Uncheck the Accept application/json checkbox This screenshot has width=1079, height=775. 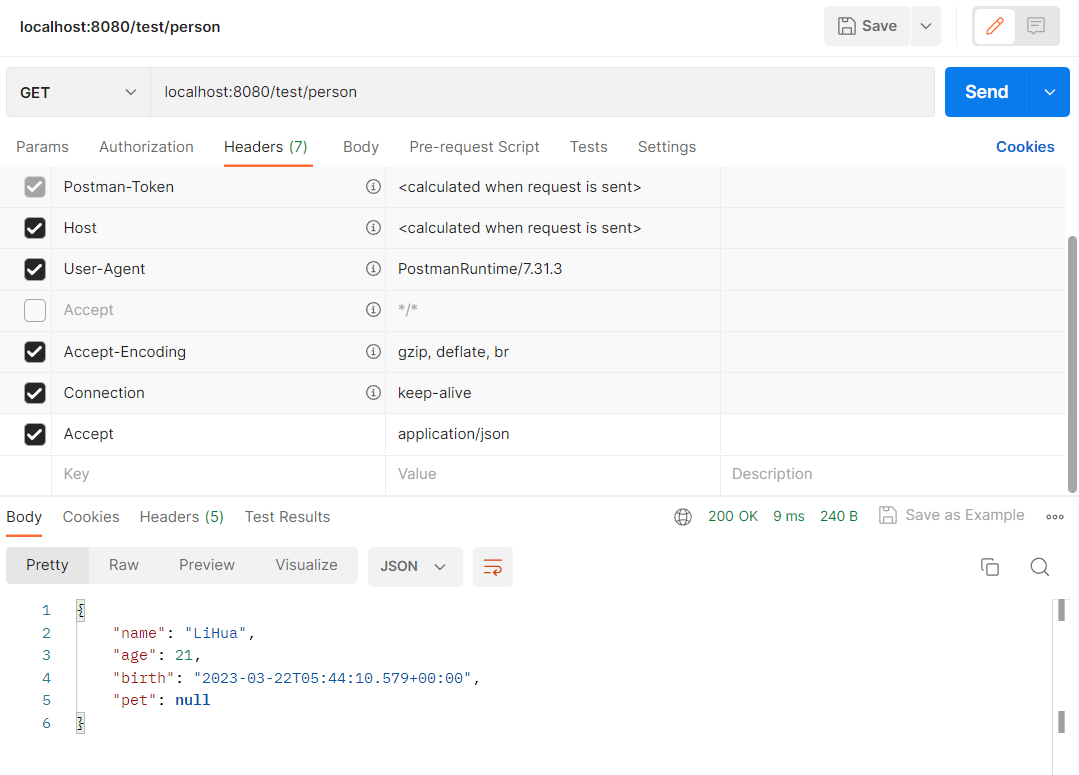tap(35, 434)
